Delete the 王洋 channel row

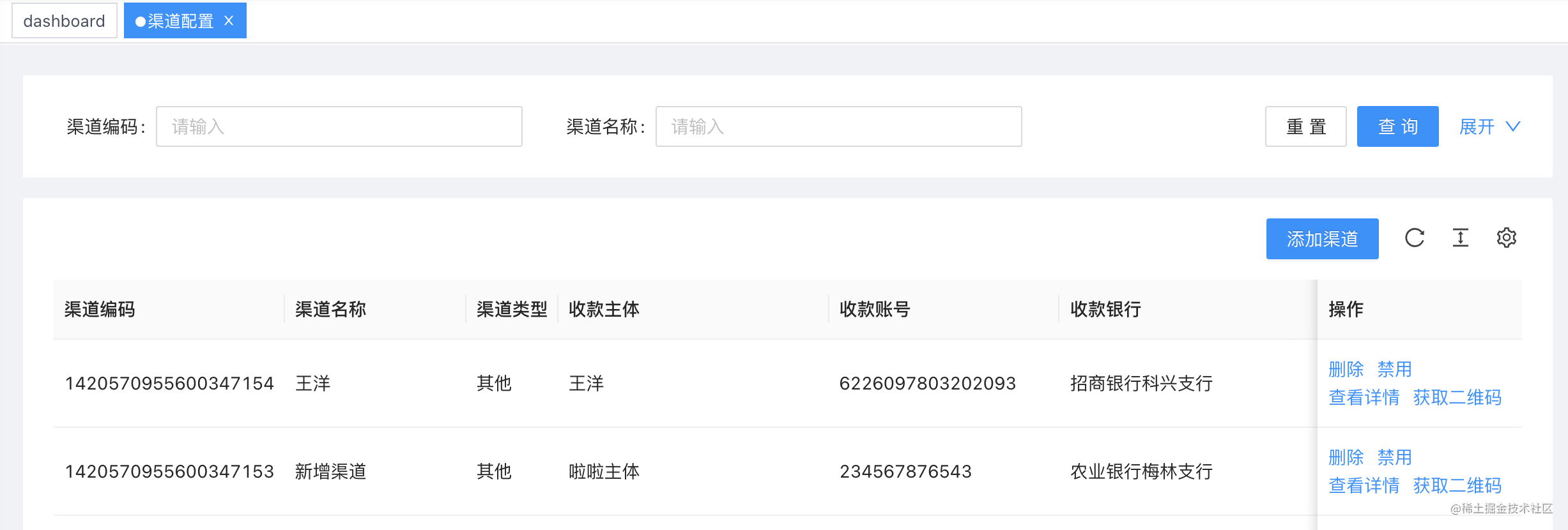1346,369
